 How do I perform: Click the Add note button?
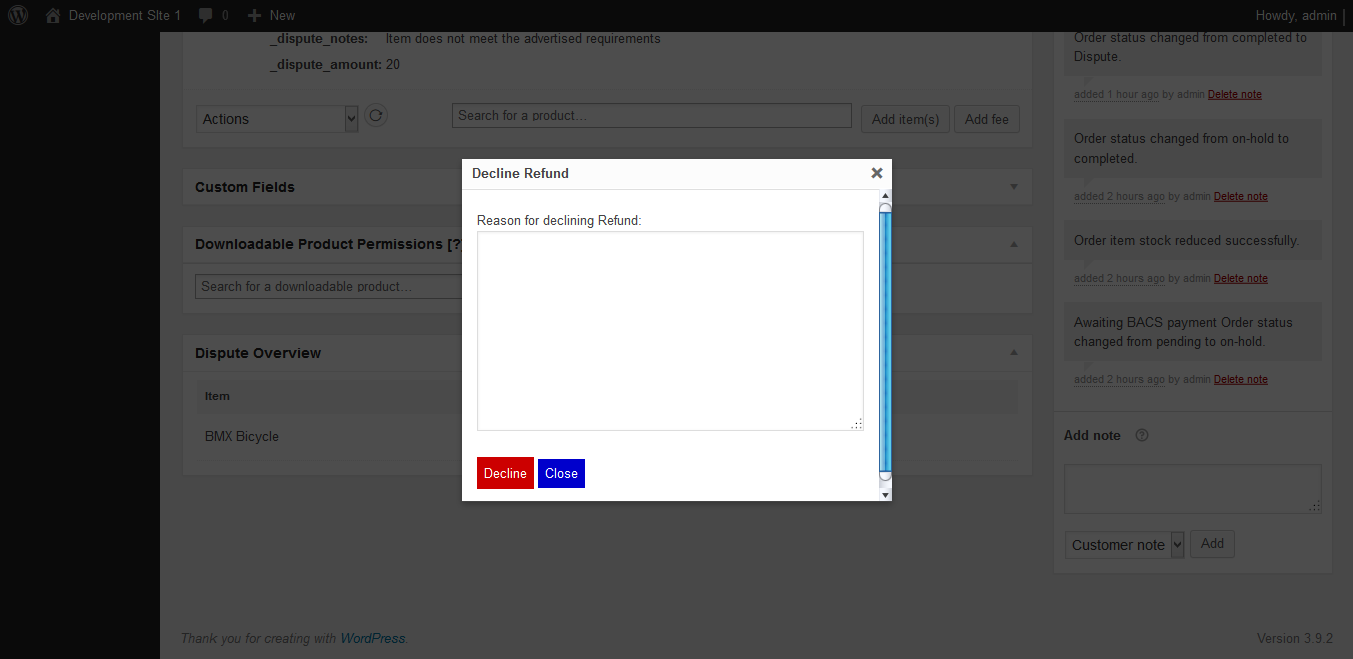(x=1212, y=544)
